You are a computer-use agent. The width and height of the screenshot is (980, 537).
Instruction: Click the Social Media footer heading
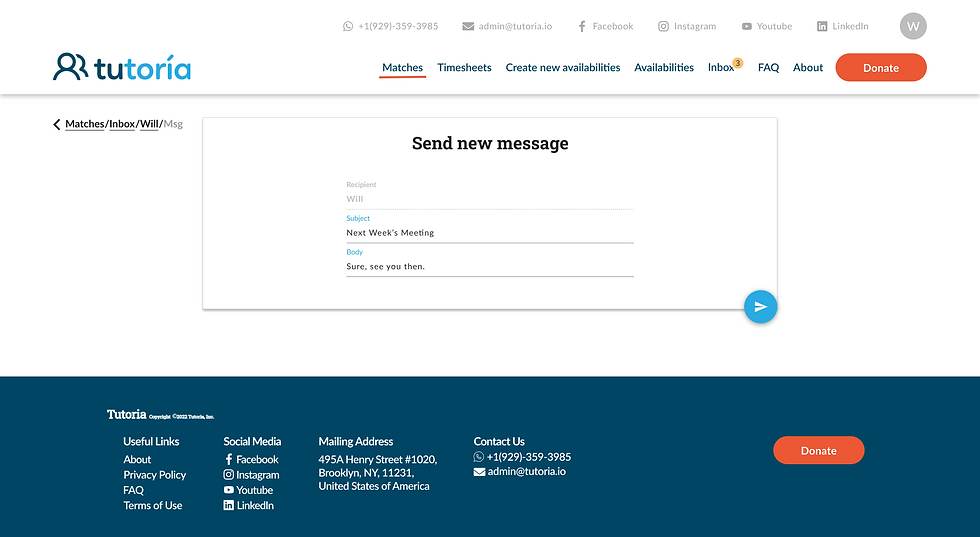(252, 441)
